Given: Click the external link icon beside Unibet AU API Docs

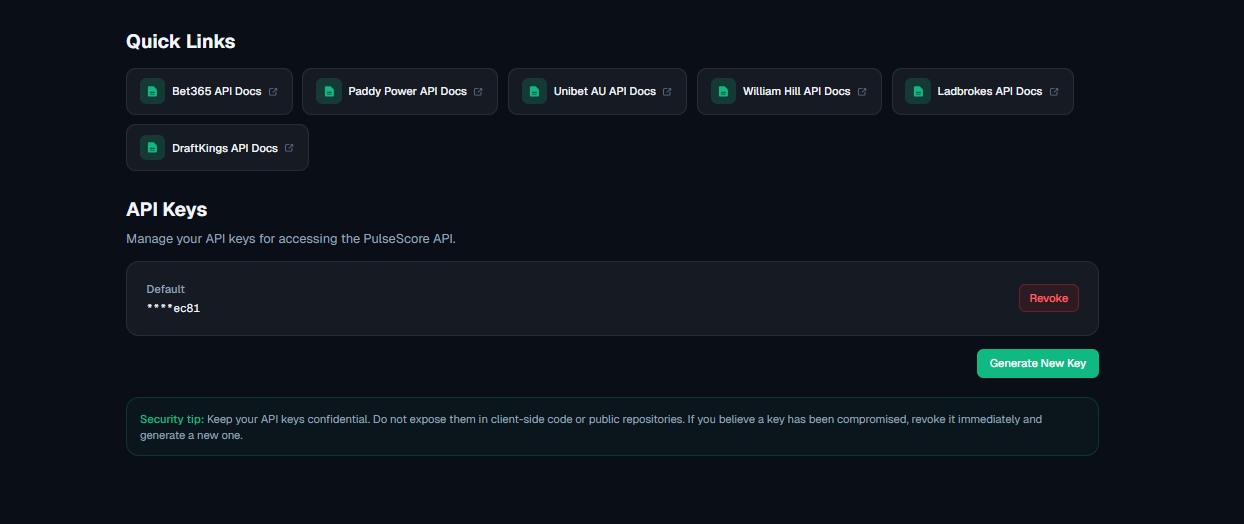Looking at the screenshot, I should tap(667, 92).
